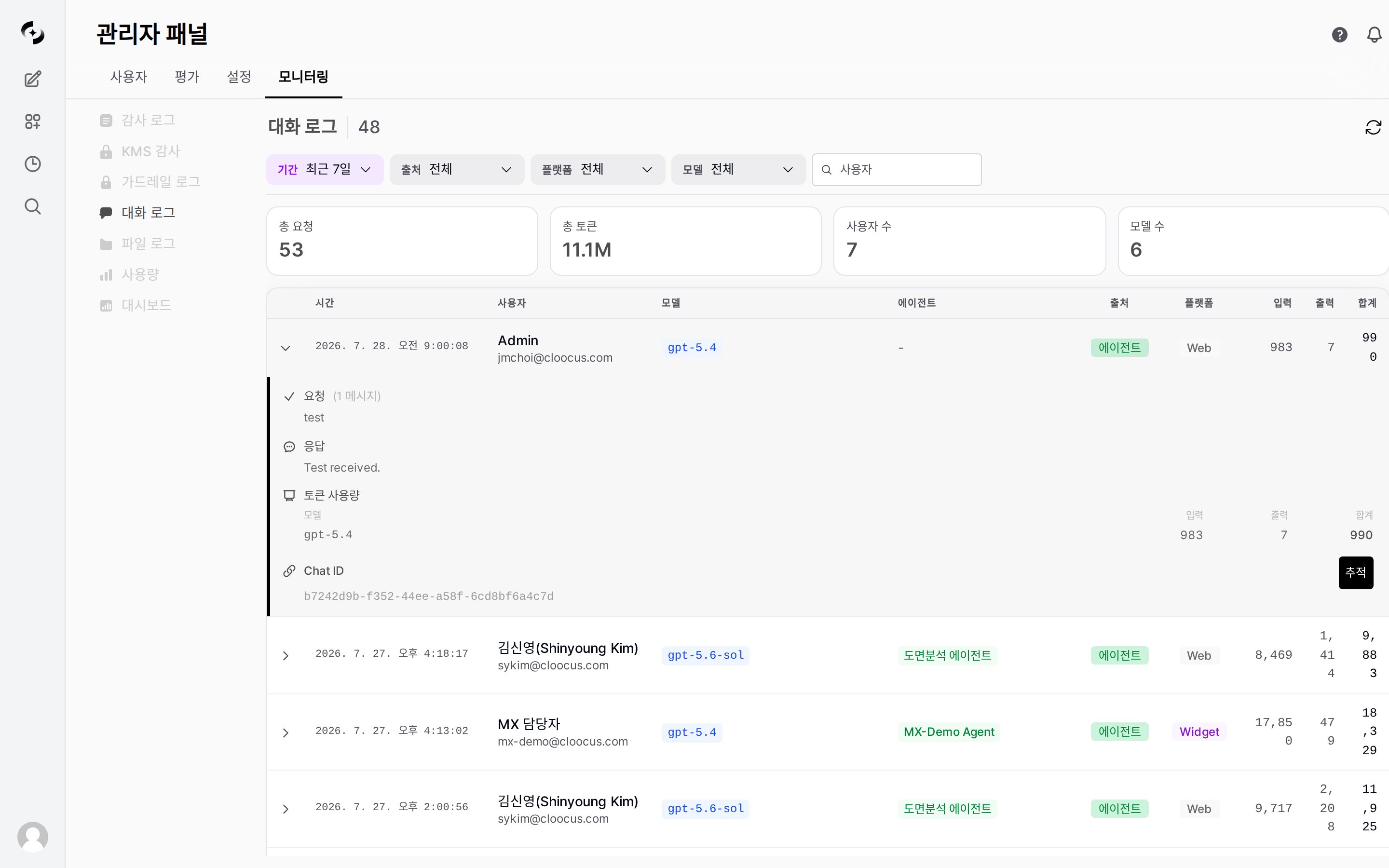1389x868 pixels.
Task: Click the Test received. response text
Action: pos(342,468)
